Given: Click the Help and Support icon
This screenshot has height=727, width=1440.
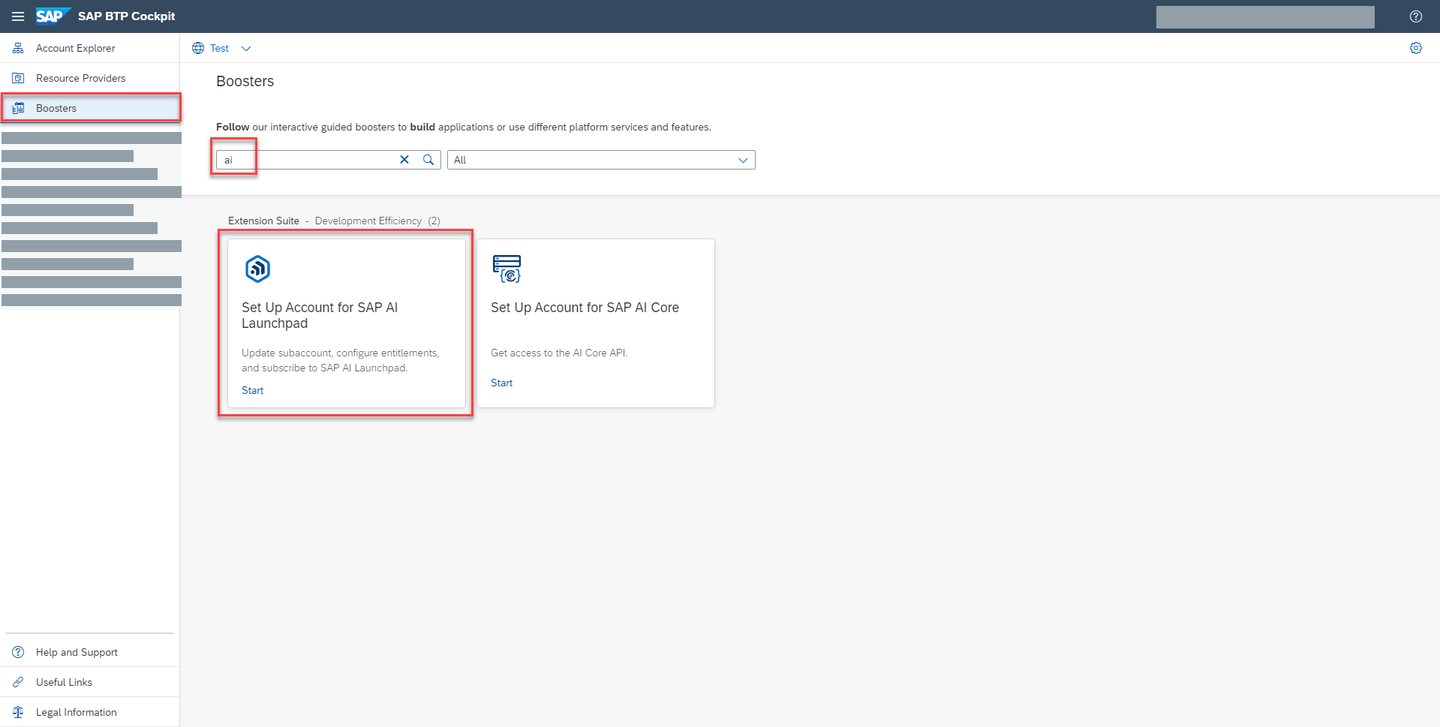Looking at the screenshot, I should point(18,652).
